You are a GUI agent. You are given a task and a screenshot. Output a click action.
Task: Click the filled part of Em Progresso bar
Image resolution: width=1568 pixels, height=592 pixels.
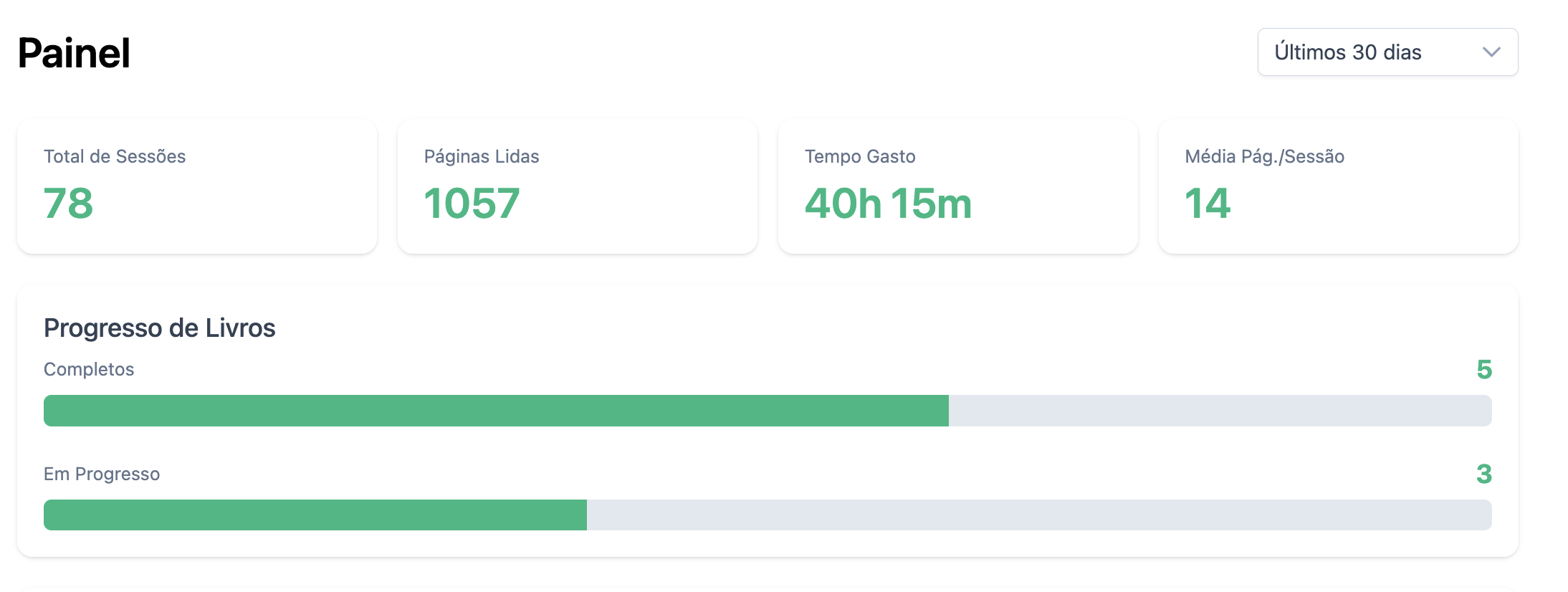[315, 515]
